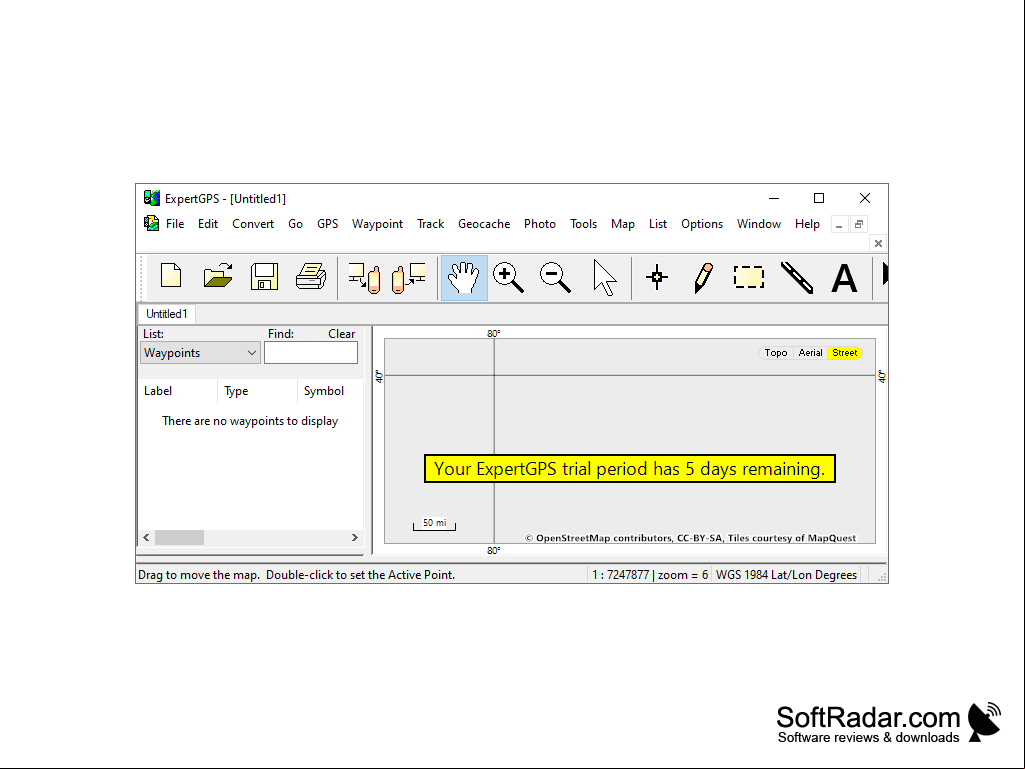1025x769 pixels.
Task: Open the Window menu
Action: [x=759, y=224]
